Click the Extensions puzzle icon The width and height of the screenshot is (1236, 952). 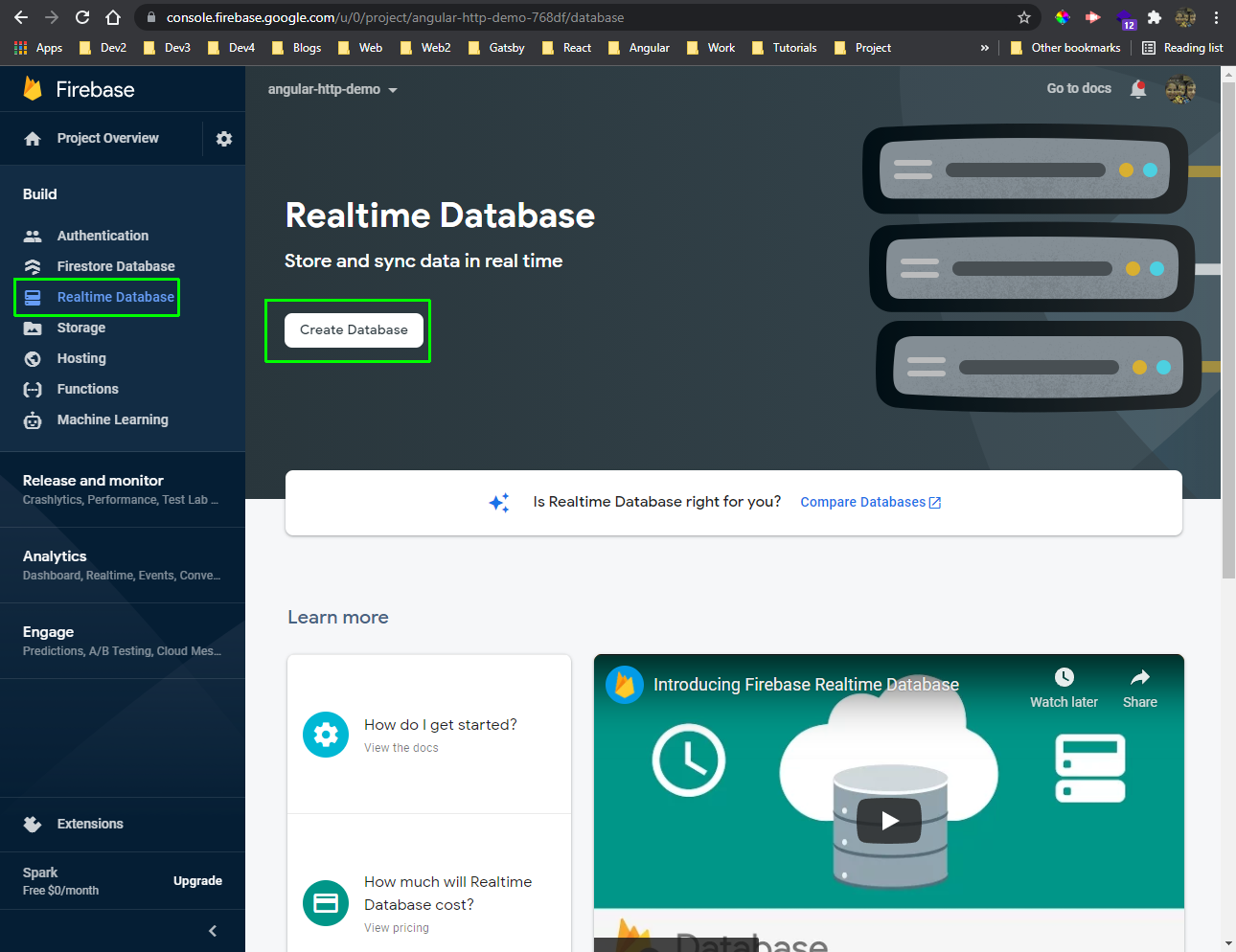33,824
